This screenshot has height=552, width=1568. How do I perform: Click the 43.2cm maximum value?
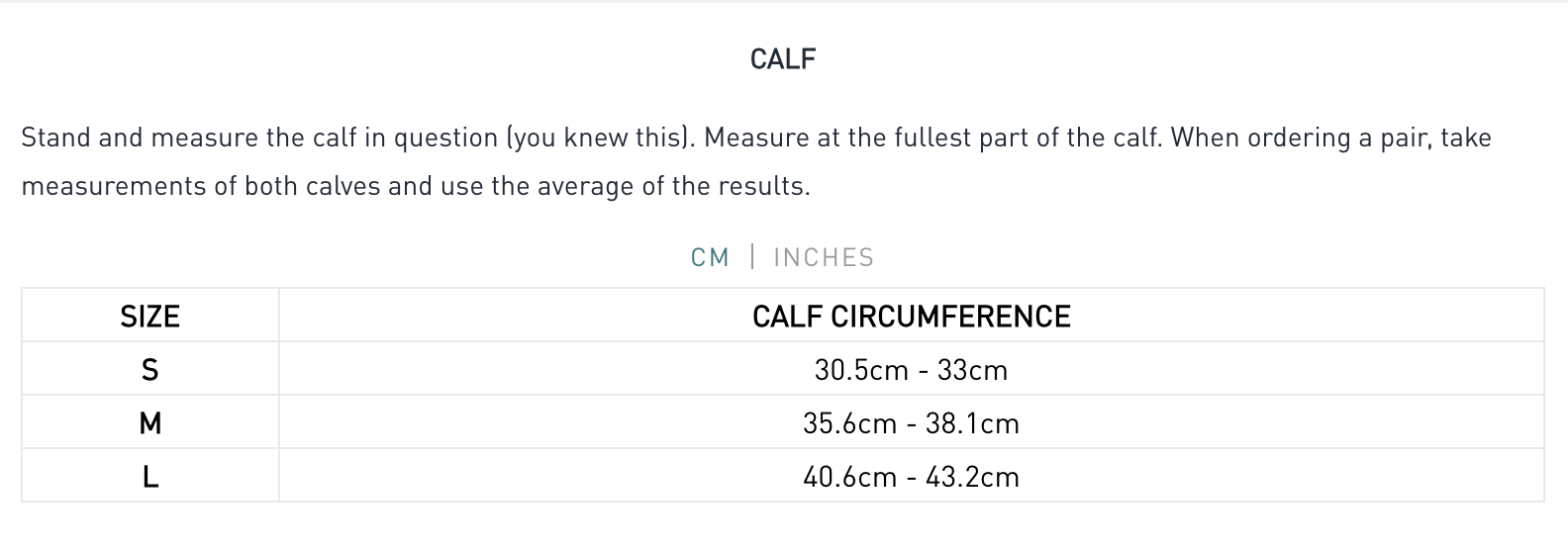(972, 477)
